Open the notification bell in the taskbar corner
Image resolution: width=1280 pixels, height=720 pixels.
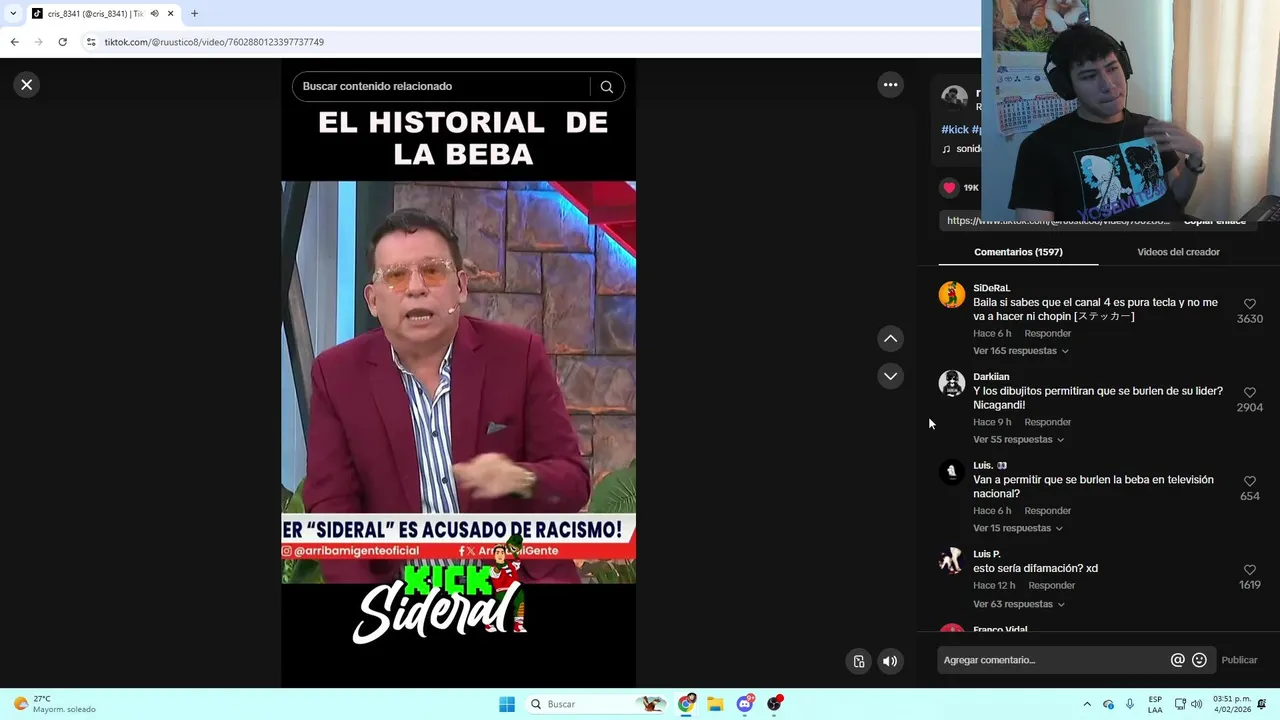click(x=1262, y=704)
